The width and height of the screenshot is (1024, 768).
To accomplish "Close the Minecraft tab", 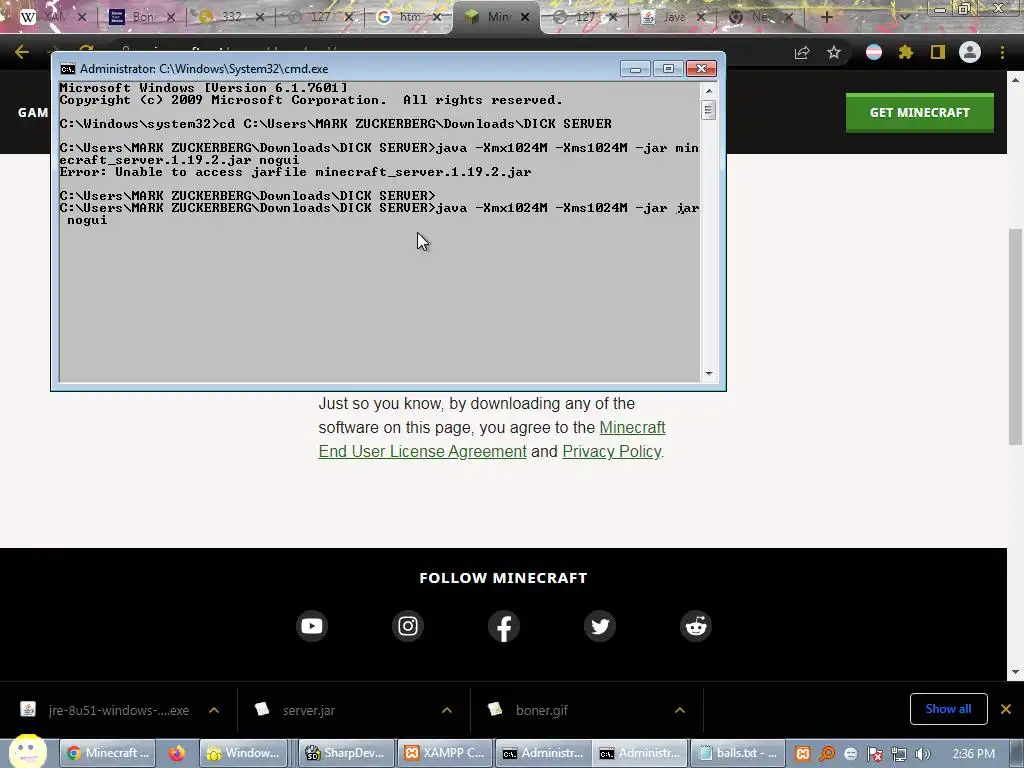I will pyautogui.click(x=524, y=17).
